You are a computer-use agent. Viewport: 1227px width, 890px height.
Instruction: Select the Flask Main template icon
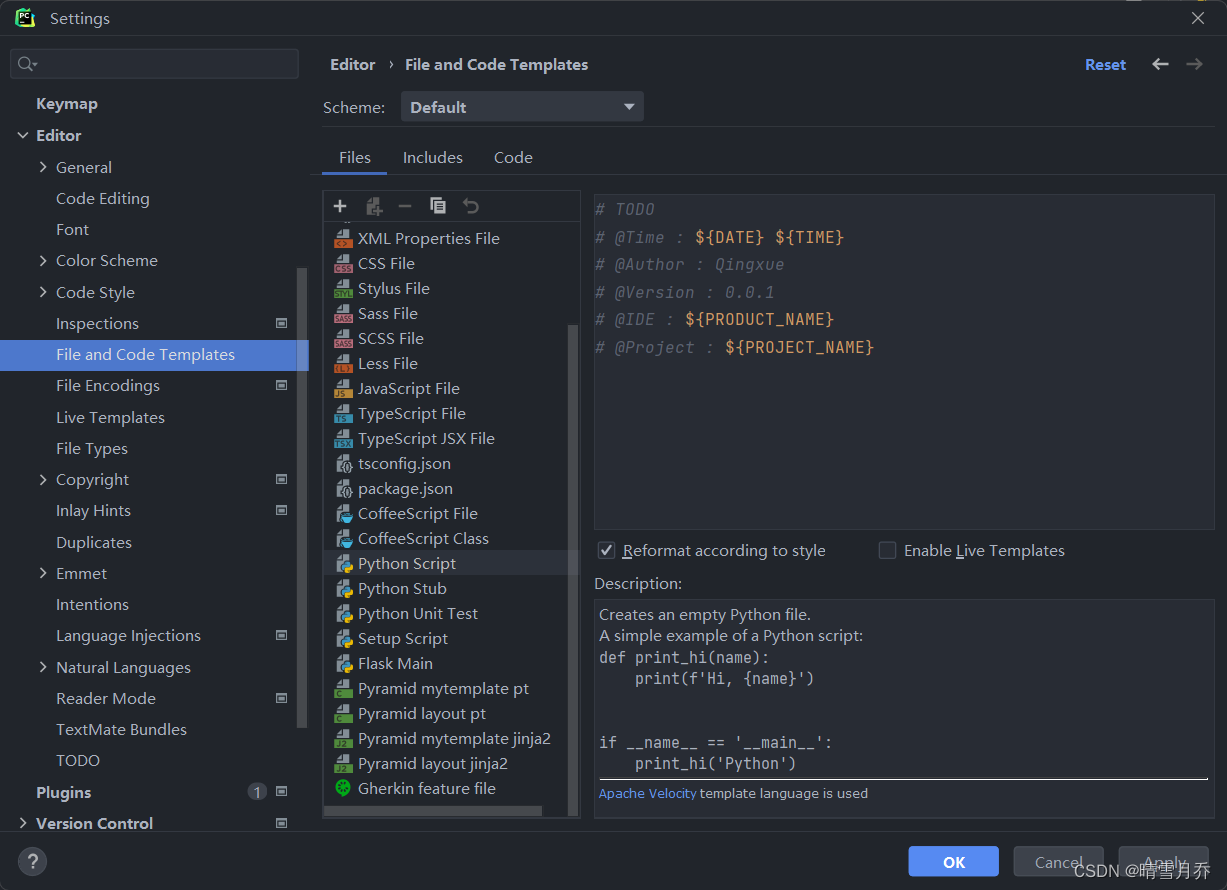coord(343,663)
